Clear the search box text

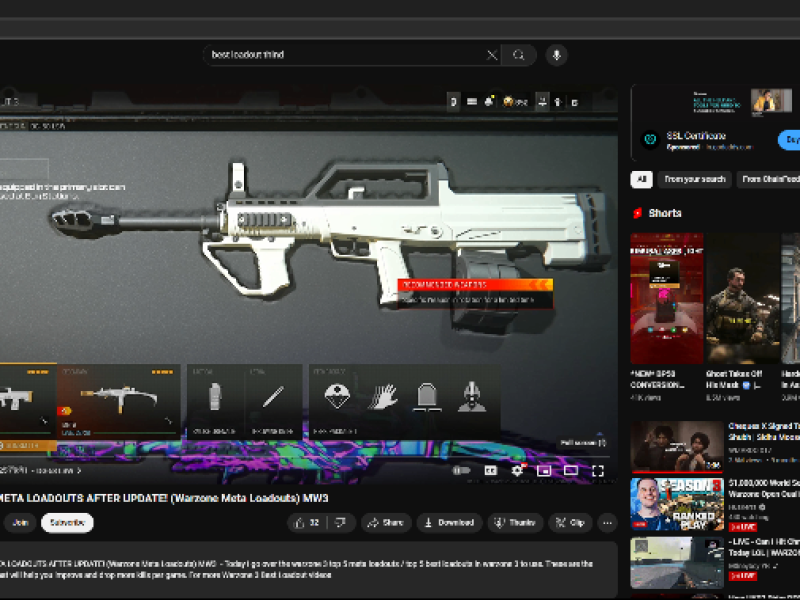pos(491,55)
